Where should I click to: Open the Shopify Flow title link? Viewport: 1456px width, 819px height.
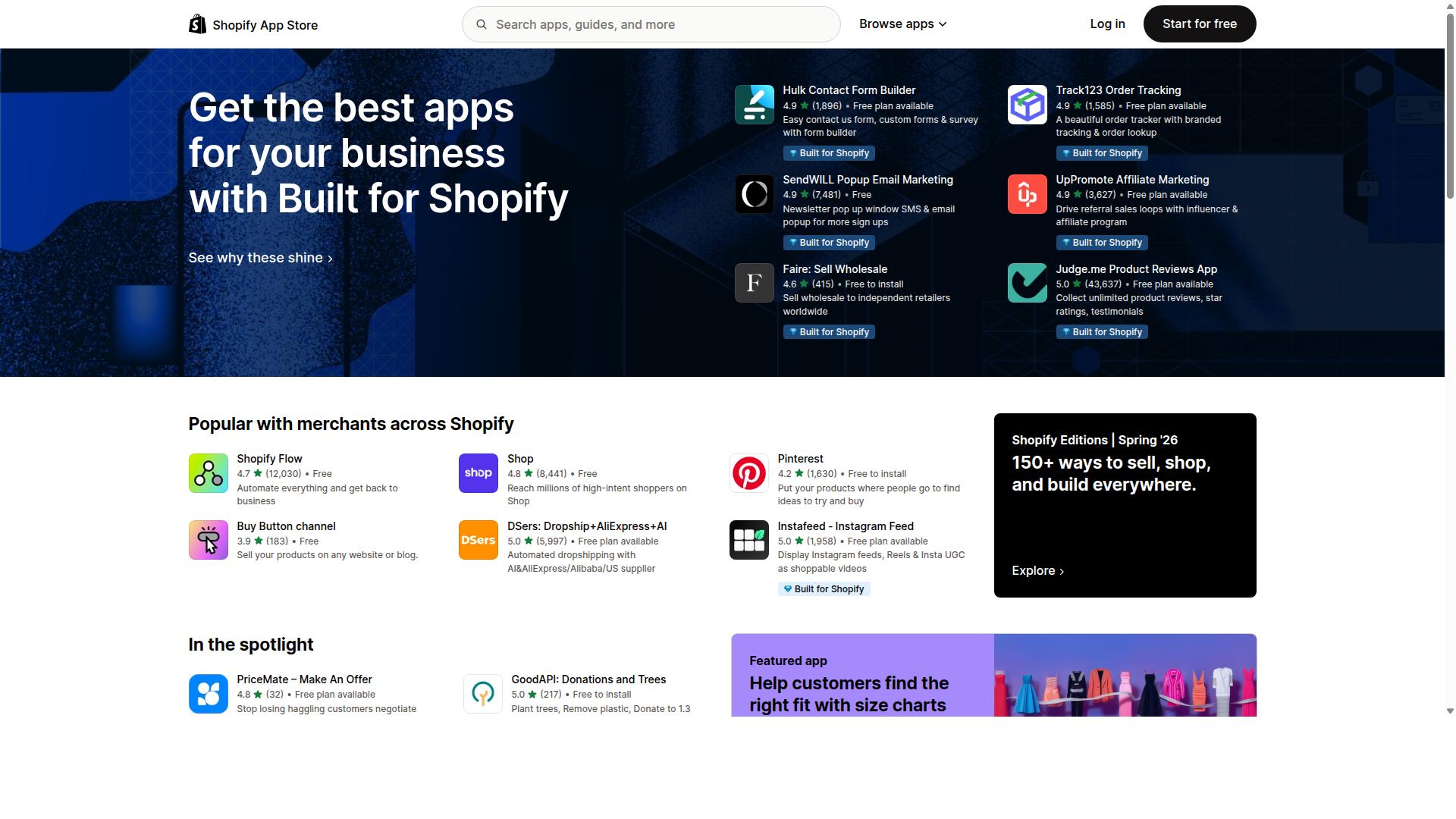point(269,459)
